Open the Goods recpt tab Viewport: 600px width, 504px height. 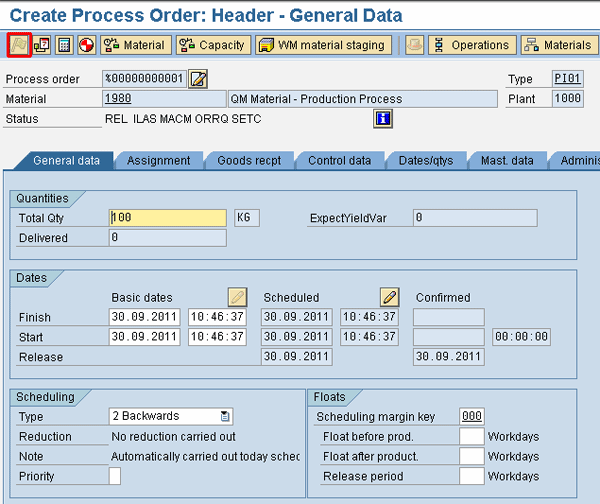click(249, 161)
